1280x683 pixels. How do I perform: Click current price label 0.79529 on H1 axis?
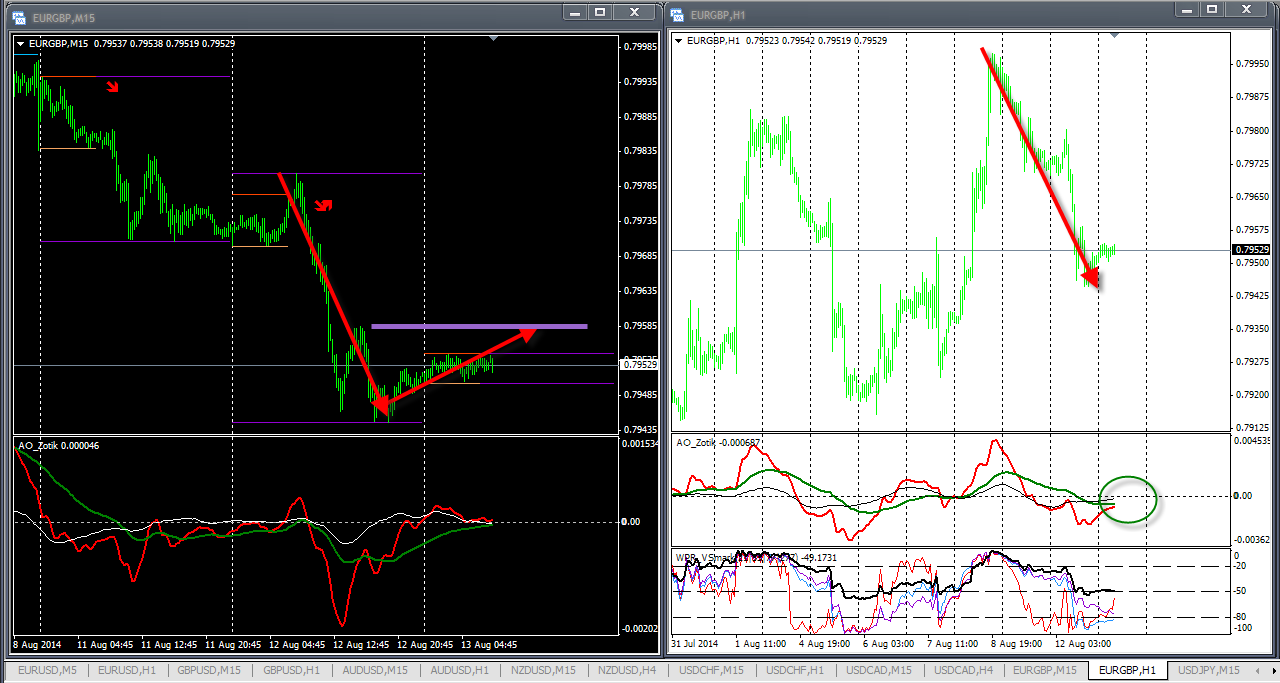(1251, 250)
